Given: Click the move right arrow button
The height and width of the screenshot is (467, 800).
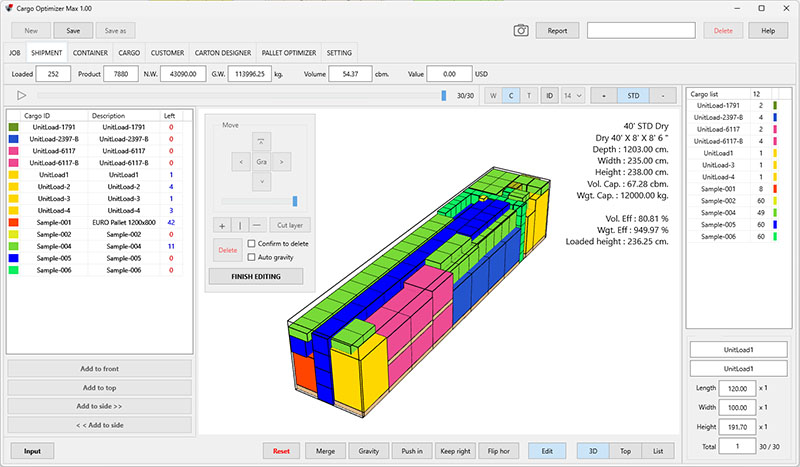Looking at the screenshot, I should coord(282,162).
